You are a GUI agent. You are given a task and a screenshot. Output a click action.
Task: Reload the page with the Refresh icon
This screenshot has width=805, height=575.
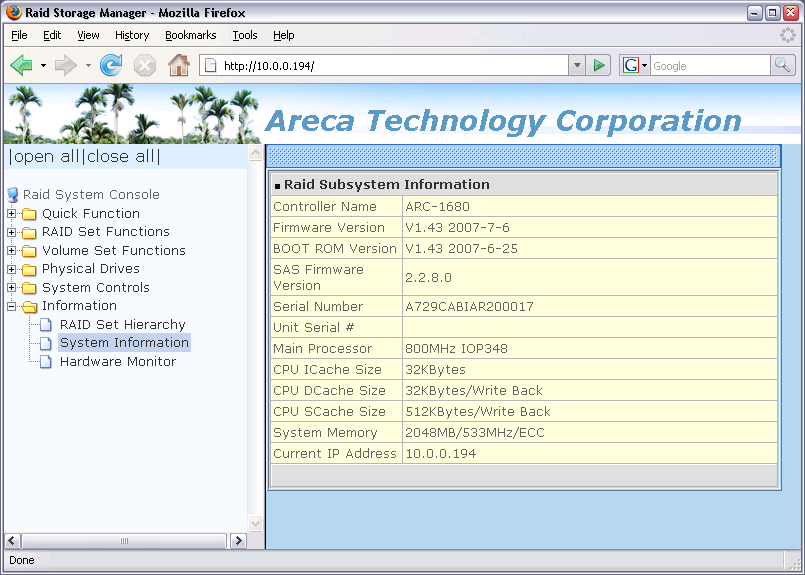coord(111,65)
